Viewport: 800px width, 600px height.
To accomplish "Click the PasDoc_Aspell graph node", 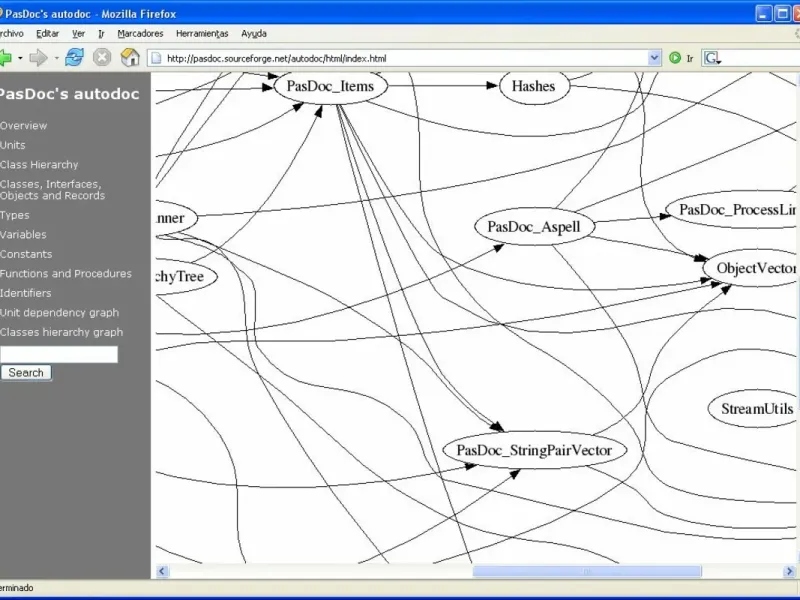I will 534,226.
